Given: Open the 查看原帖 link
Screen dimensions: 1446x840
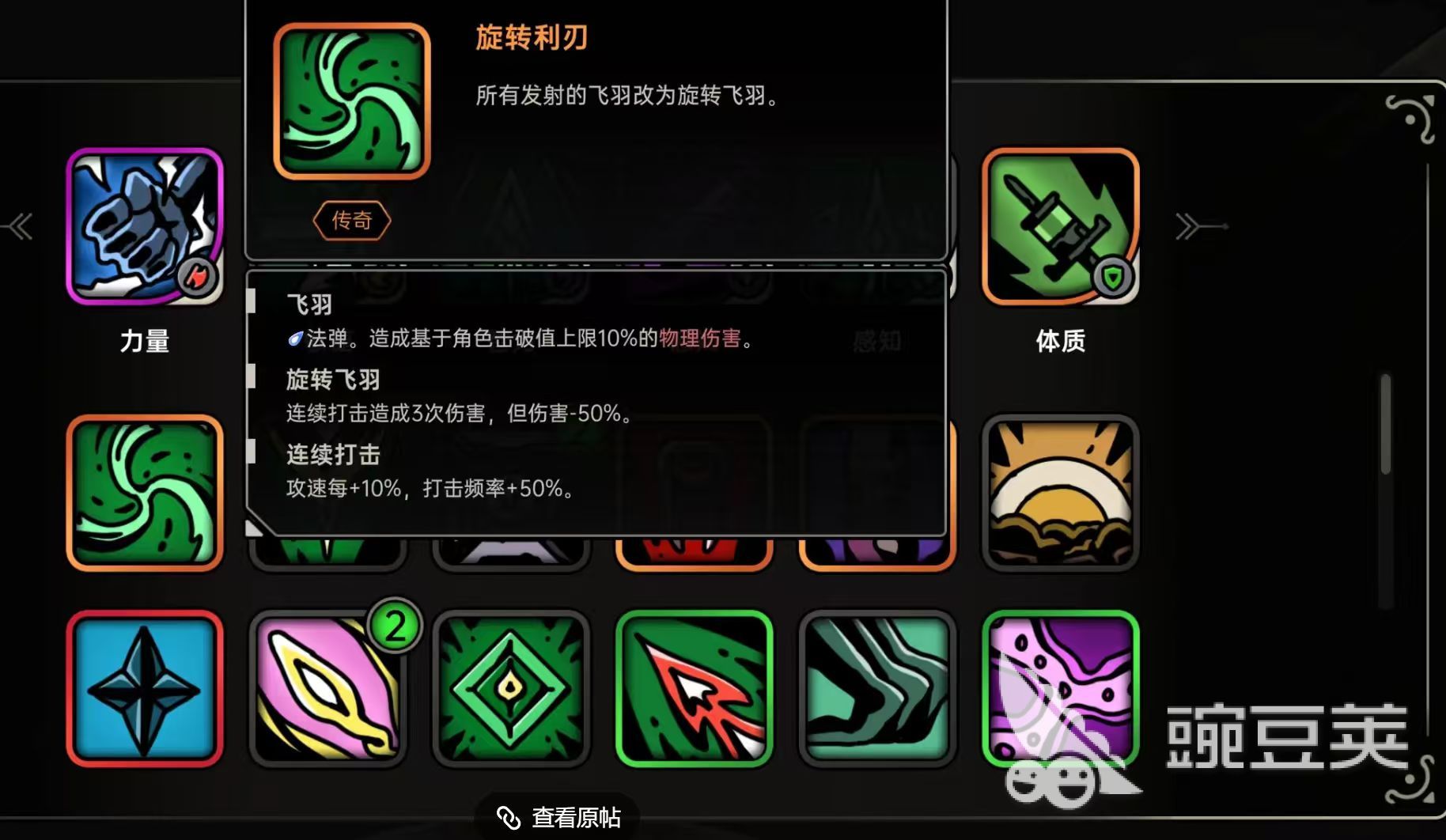Looking at the screenshot, I should click(x=558, y=817).
